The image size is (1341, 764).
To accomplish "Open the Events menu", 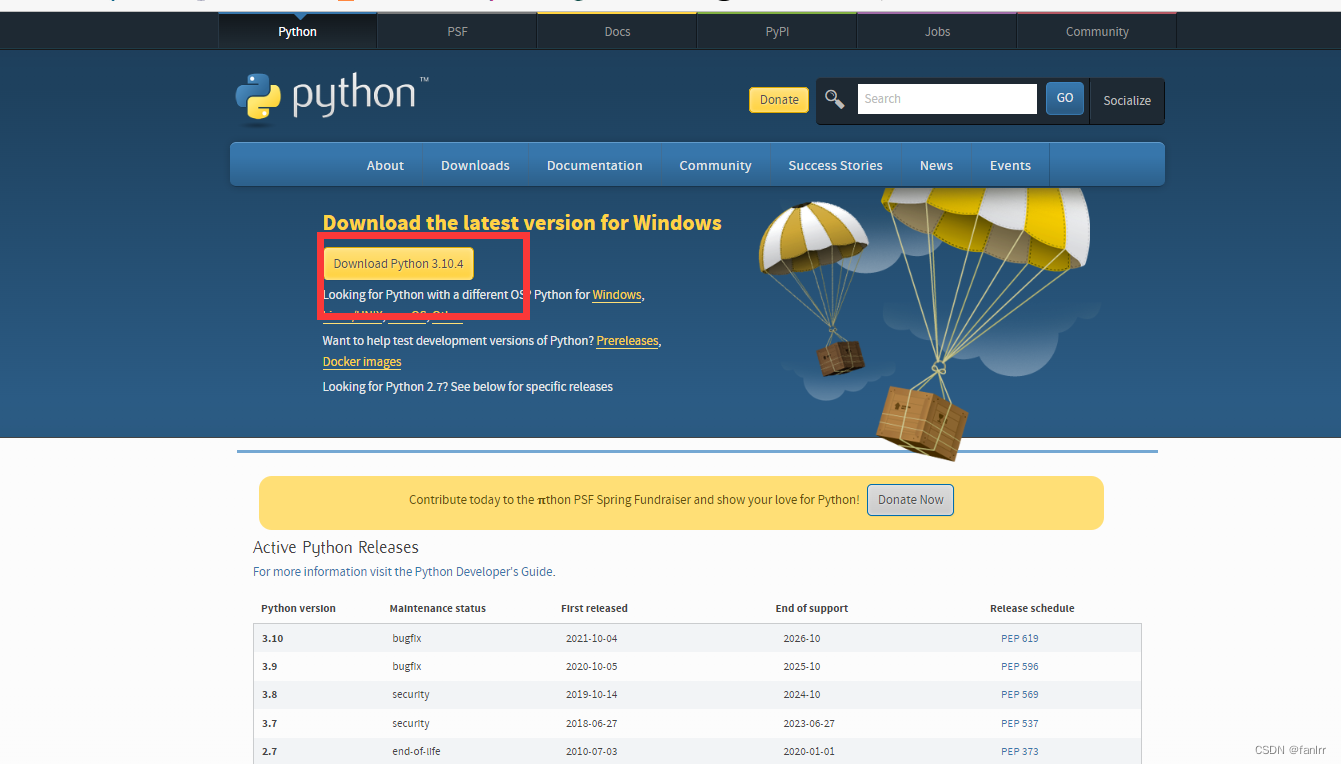I will [1010, 165].
